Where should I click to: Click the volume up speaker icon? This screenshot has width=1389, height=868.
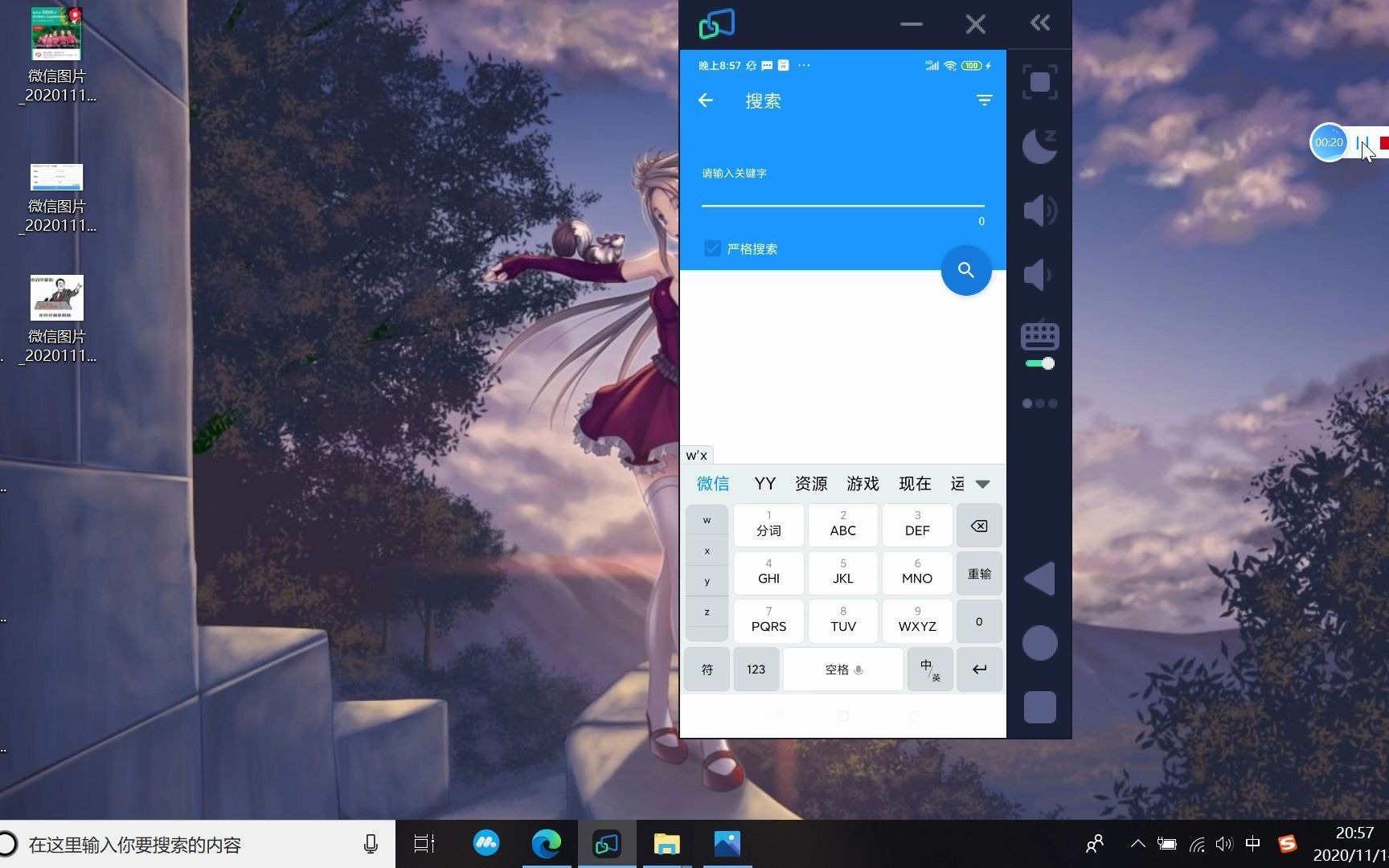pos(1039,211)
